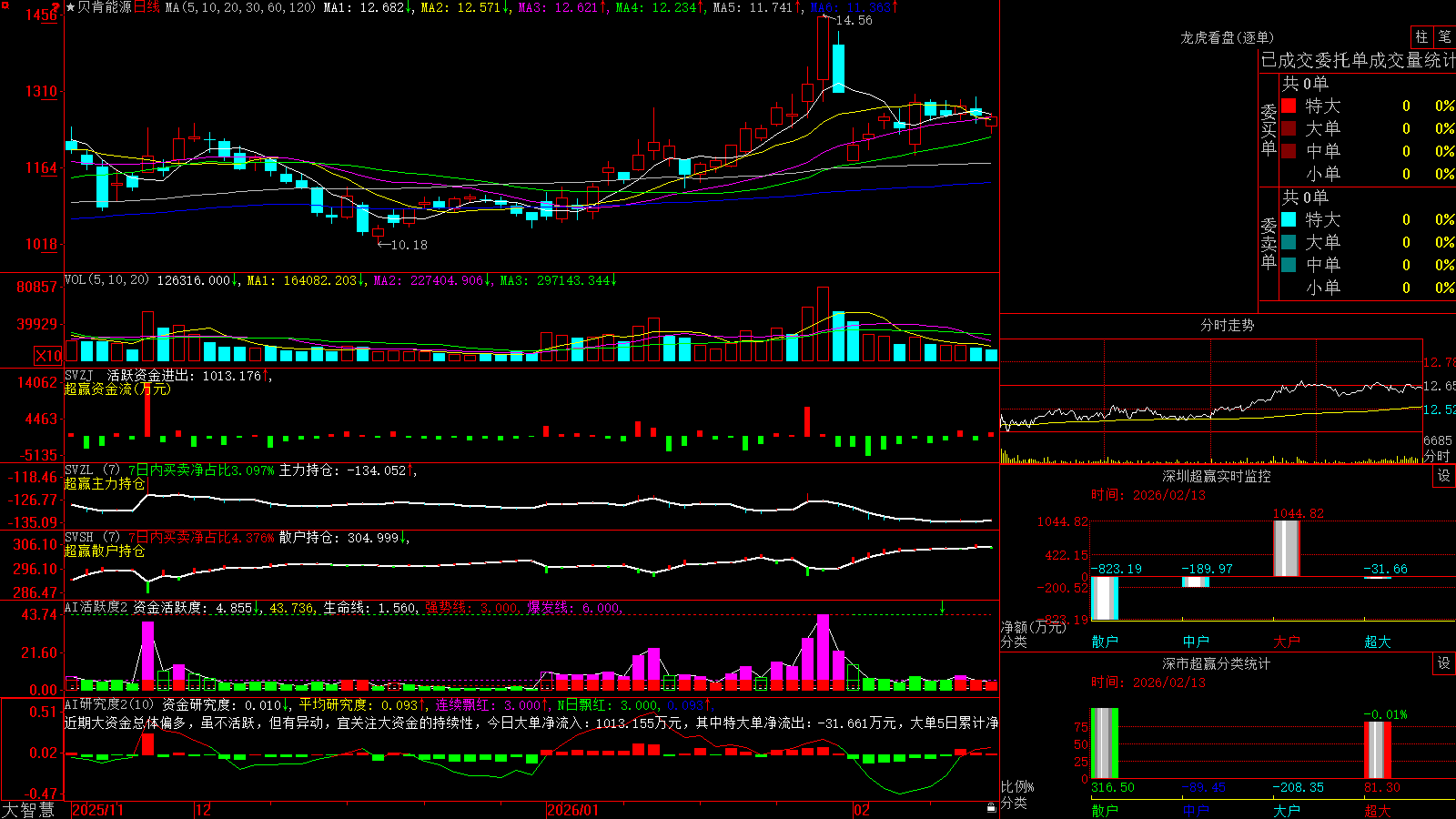Image resolution: width=1456 pixels, height=819 pixels.
Task: Click the cyan 特大 swatch under 委卖单
Action: coord(1289,219)
